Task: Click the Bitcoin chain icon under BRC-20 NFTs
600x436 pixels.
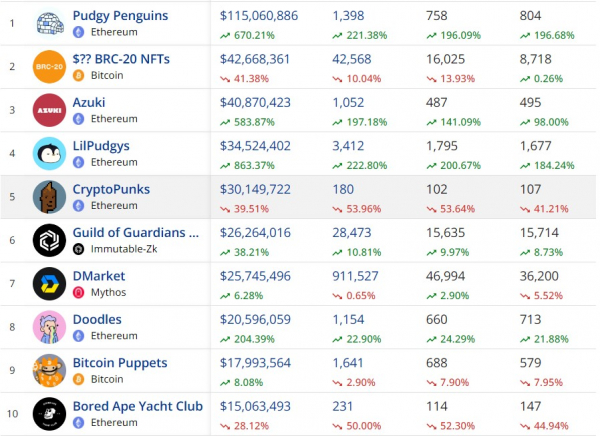Action: pyautogui.click(x=78, y=75)
